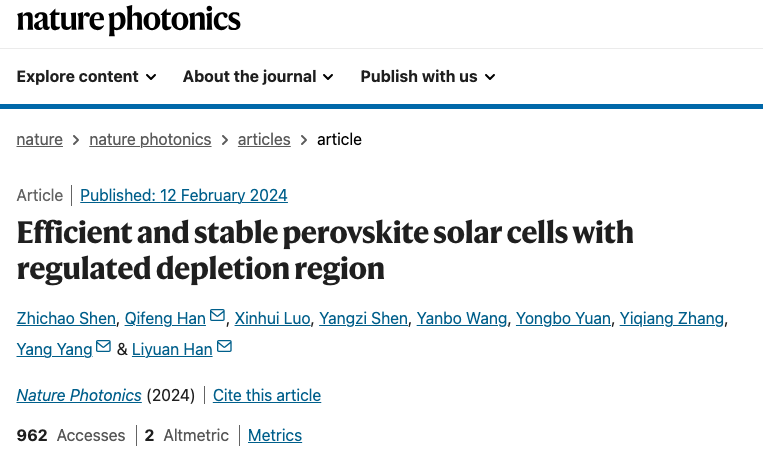This screenshot has height=457, width=763.
Task: Expand the Publish with us menu
Action: [x=428, y=77]
